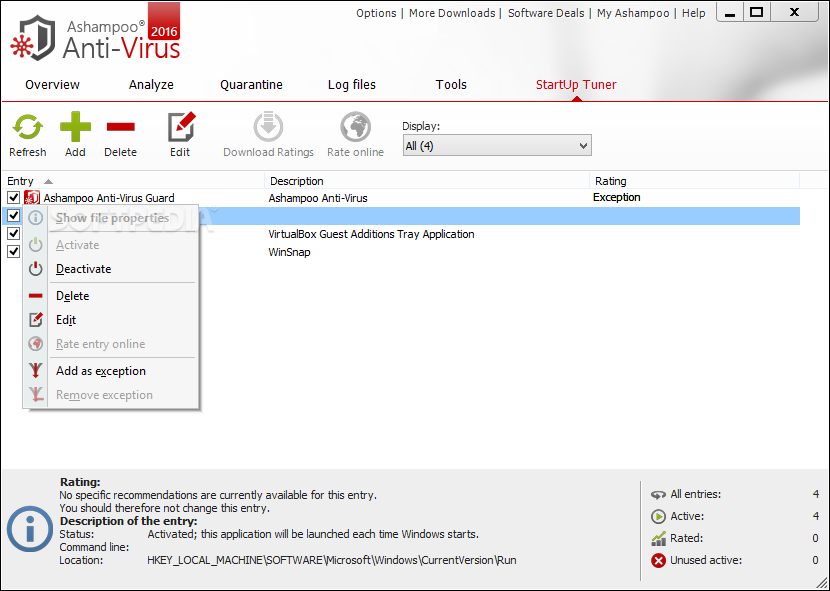Click the pencil icon beside context Edit

35,320
